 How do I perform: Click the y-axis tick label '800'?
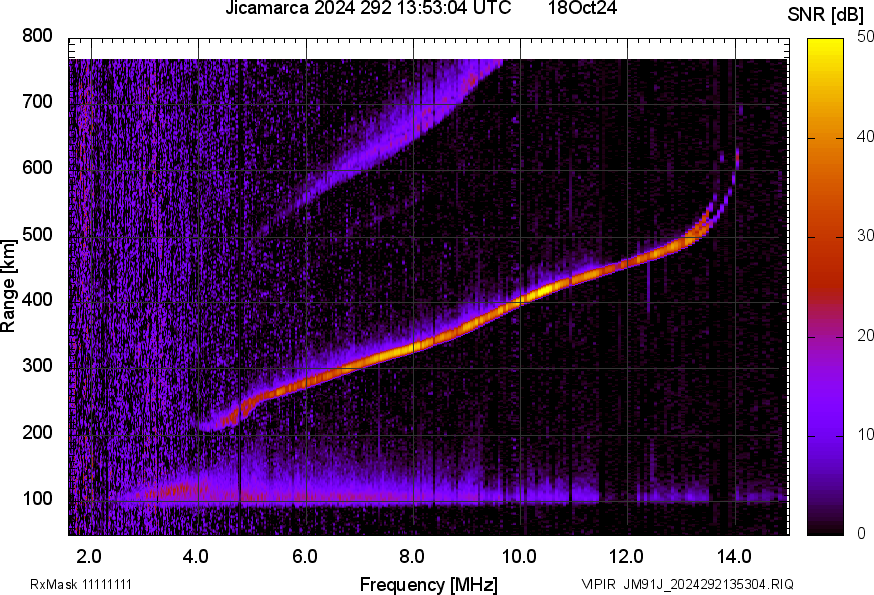[x=37, y=36]
